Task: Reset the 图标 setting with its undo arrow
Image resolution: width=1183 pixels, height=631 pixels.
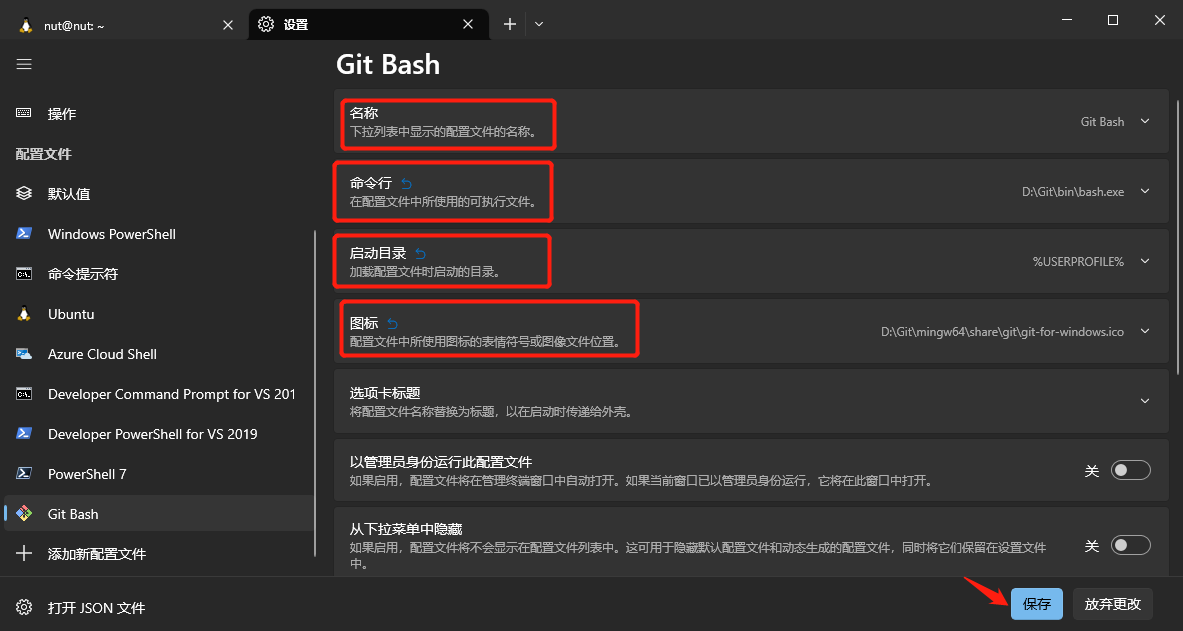Action: 392,324
